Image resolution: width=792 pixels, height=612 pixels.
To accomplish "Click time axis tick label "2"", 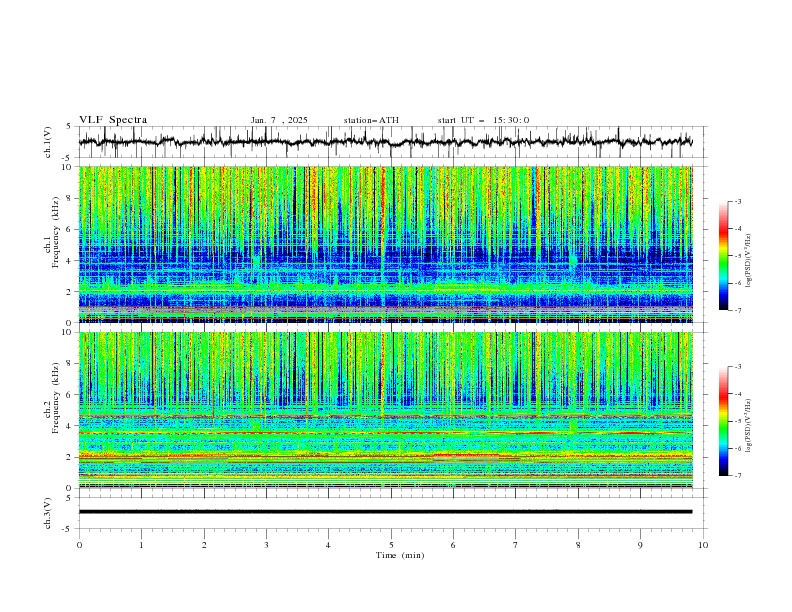I will [x=204, y=545].
